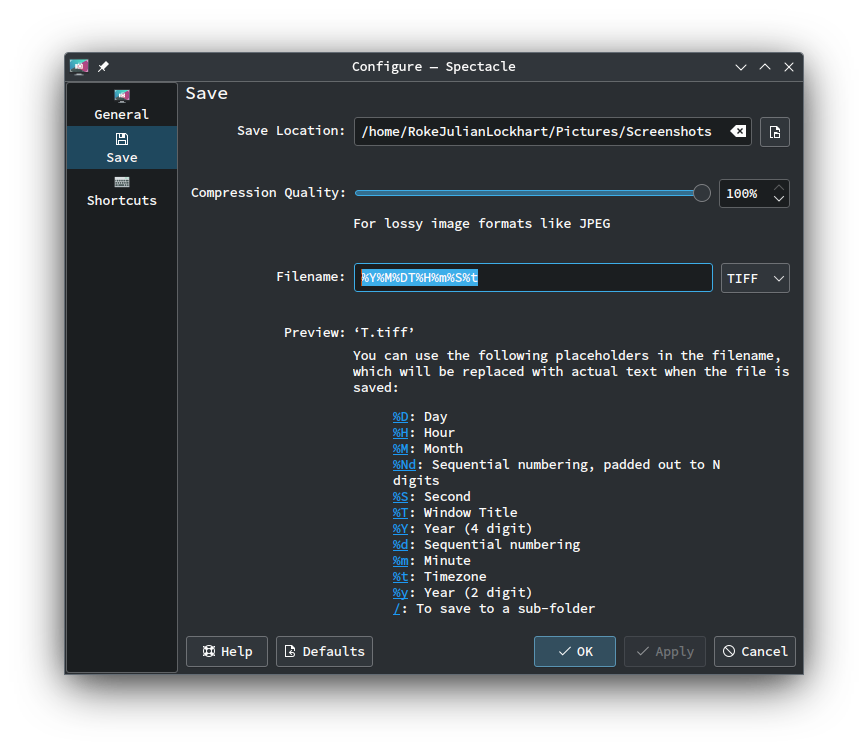Expand the TIFF file format dropdown
The width and height of the screenshot is (868, 751).
tap(755, 278)
